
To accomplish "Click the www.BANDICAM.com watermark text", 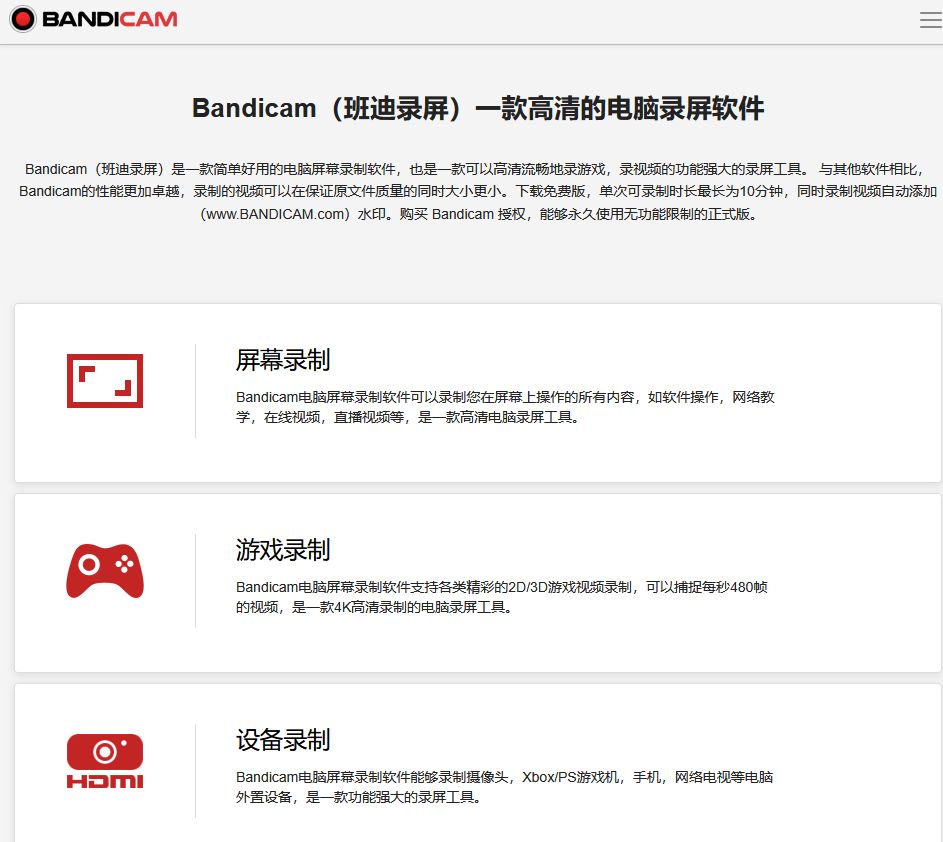I will click(x=275, y=214).
